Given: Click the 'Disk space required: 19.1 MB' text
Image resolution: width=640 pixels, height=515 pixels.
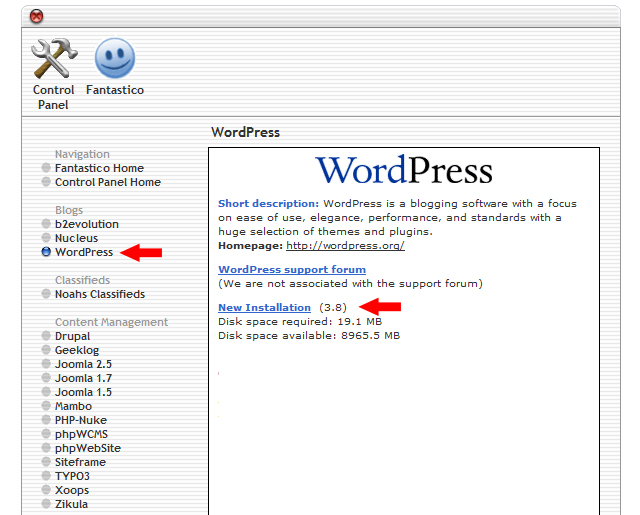Looking at the screenshot, I should (300, 322).
